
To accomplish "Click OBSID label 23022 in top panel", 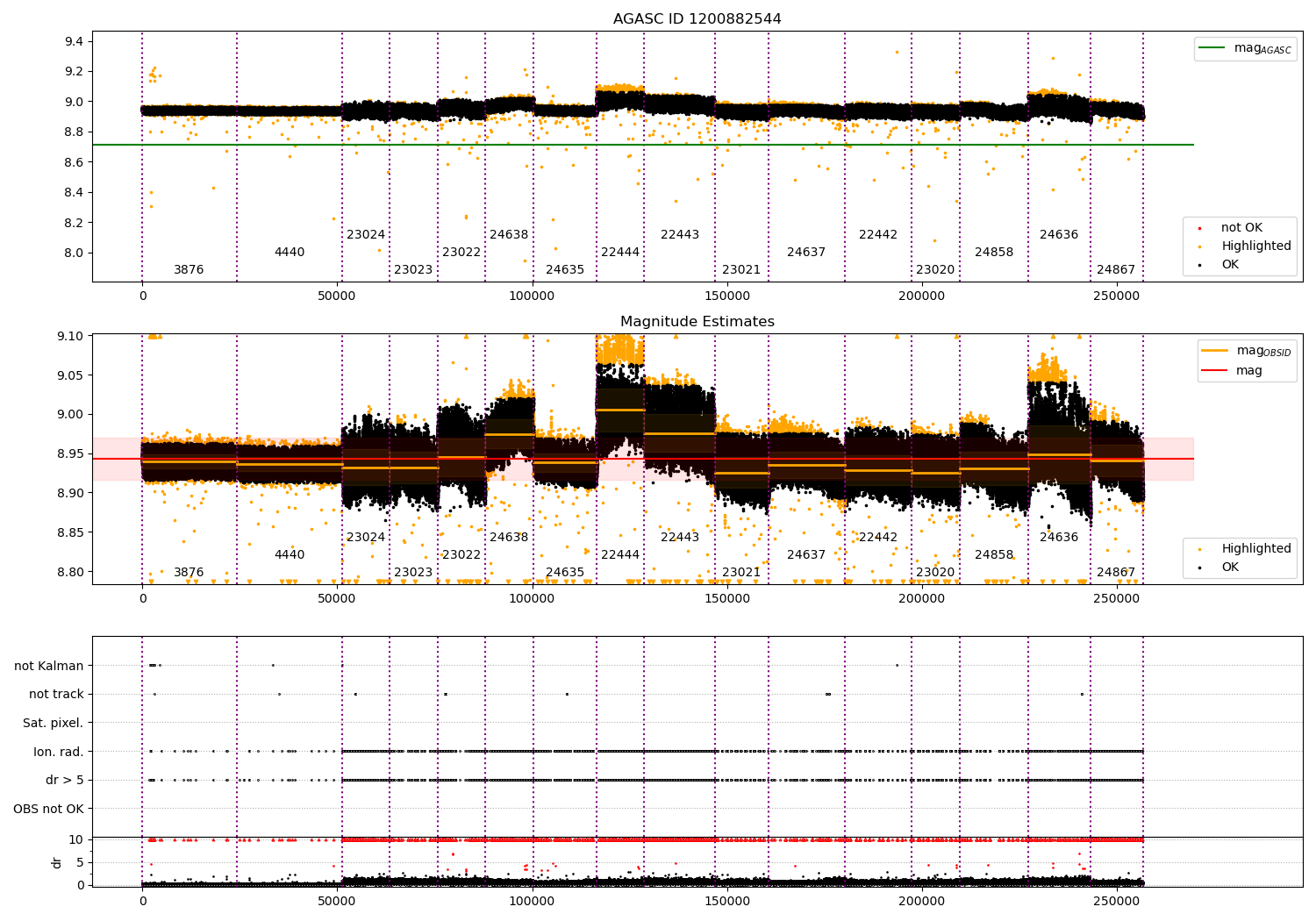I will click(461, 253).
